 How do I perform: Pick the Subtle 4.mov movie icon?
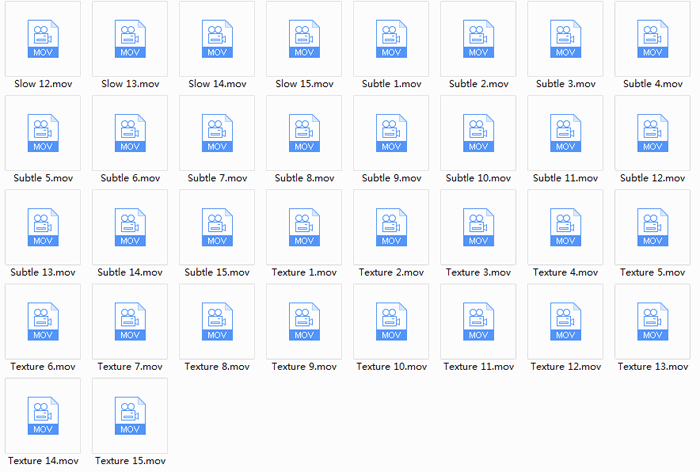pos(652,38)
